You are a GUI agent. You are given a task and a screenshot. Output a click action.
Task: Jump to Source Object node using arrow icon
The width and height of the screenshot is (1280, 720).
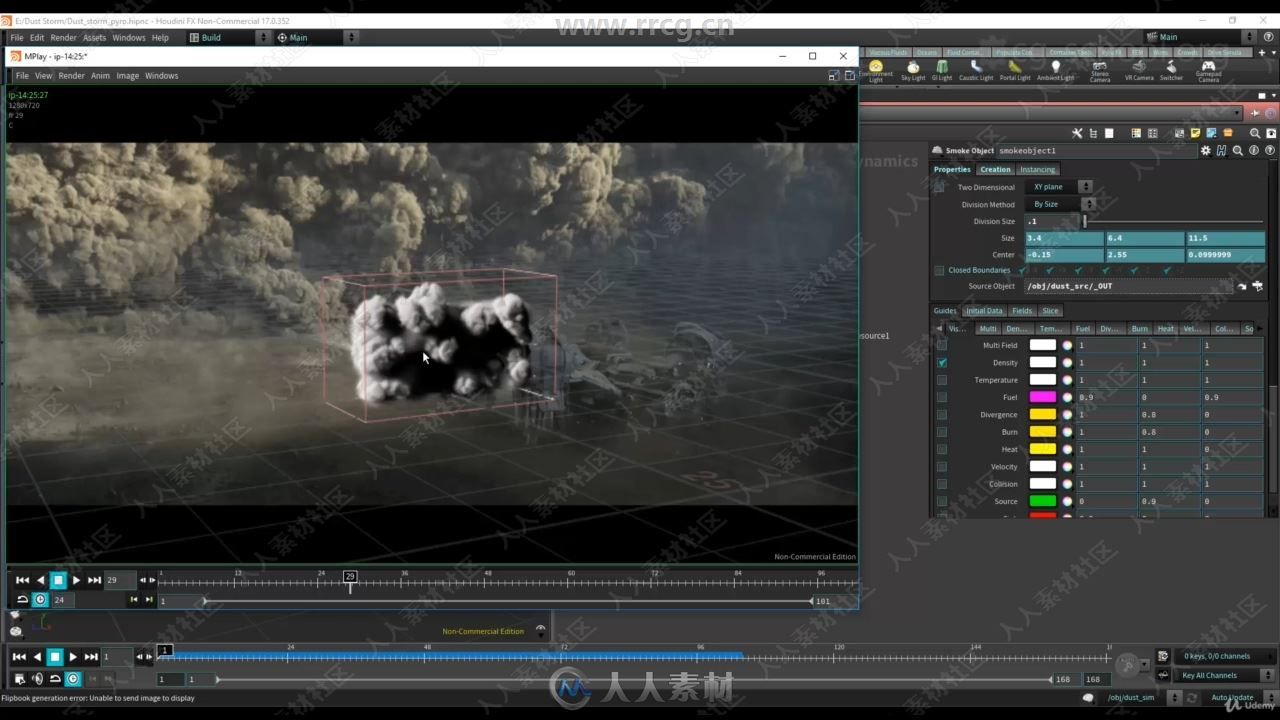tap(1242, 286)
